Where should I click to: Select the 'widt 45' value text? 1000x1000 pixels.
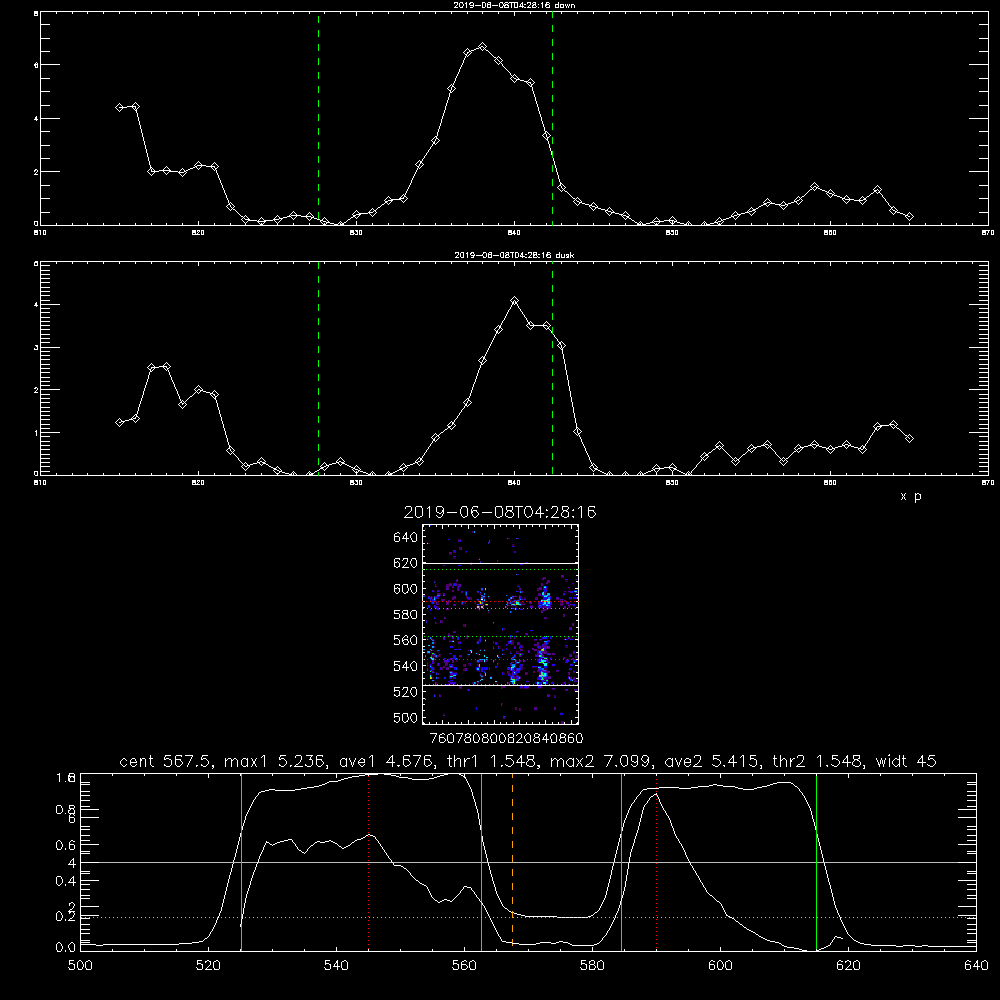pos(906,761)
